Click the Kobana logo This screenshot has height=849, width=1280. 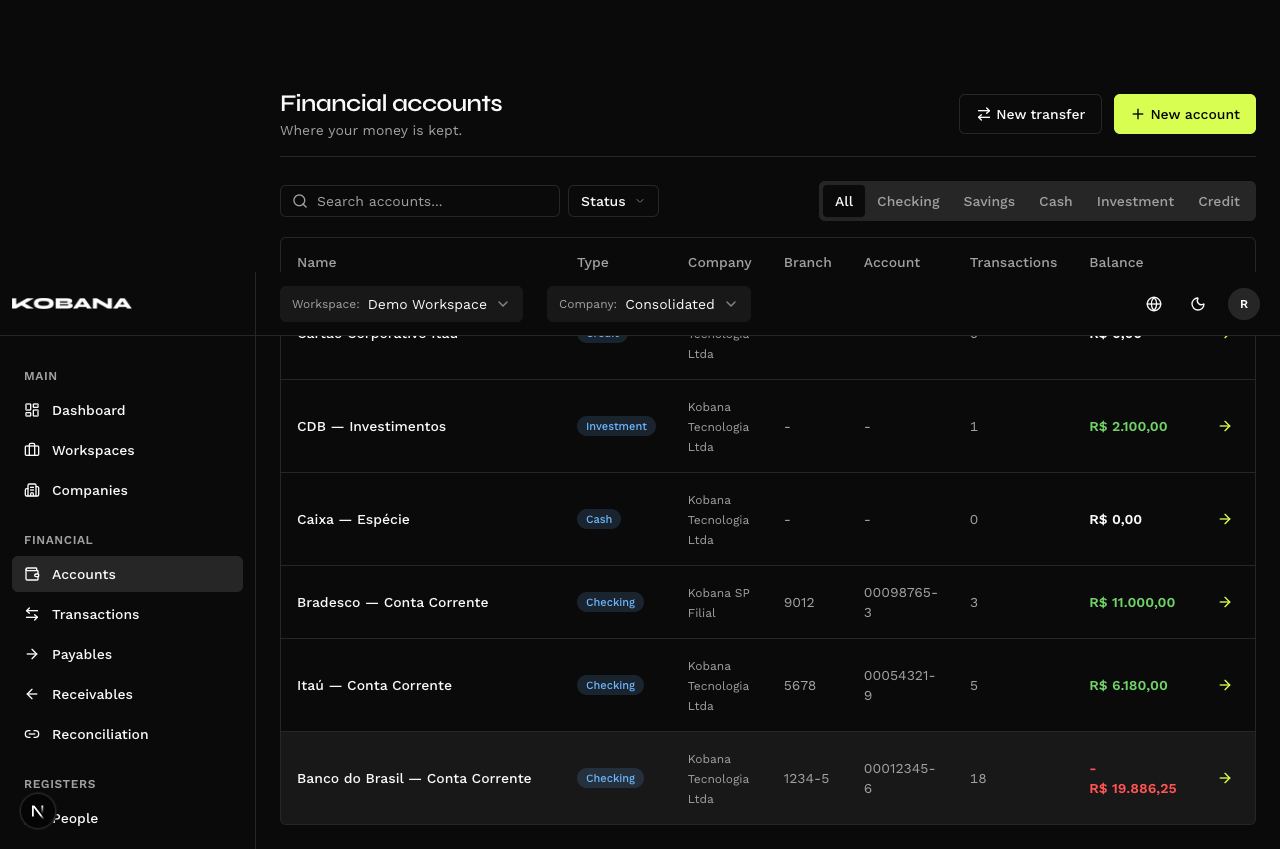72,303
